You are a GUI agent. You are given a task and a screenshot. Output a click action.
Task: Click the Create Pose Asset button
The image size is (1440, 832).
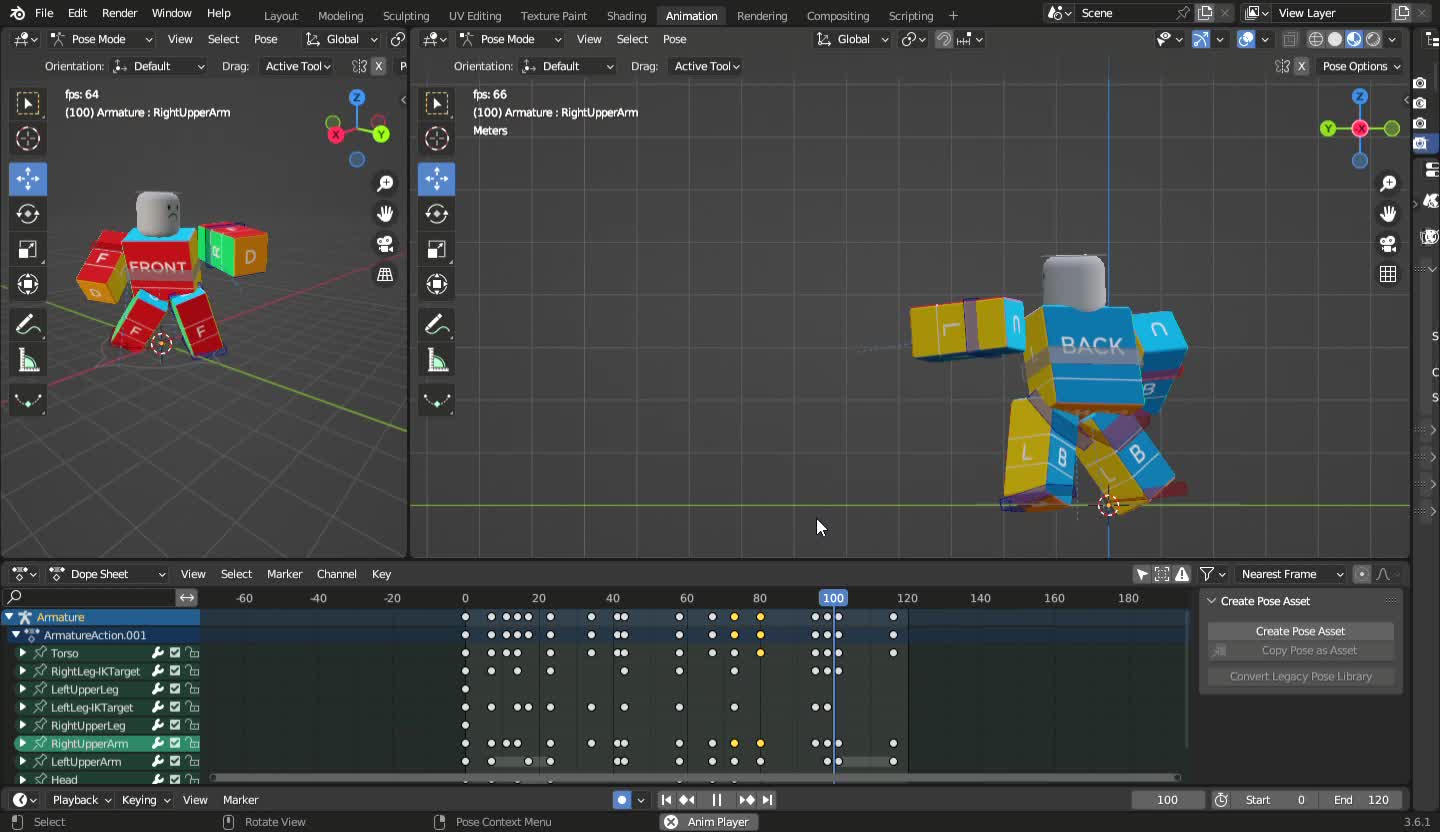pos(1300,631)
